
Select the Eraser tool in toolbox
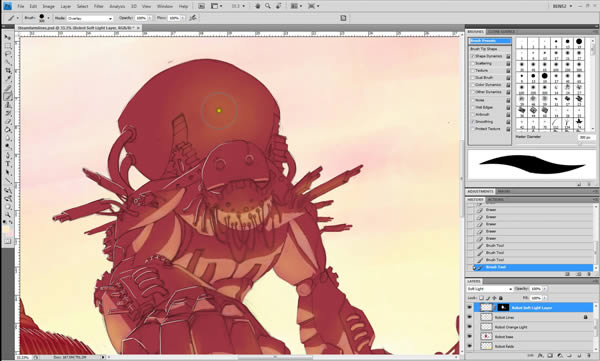(7, 122)
